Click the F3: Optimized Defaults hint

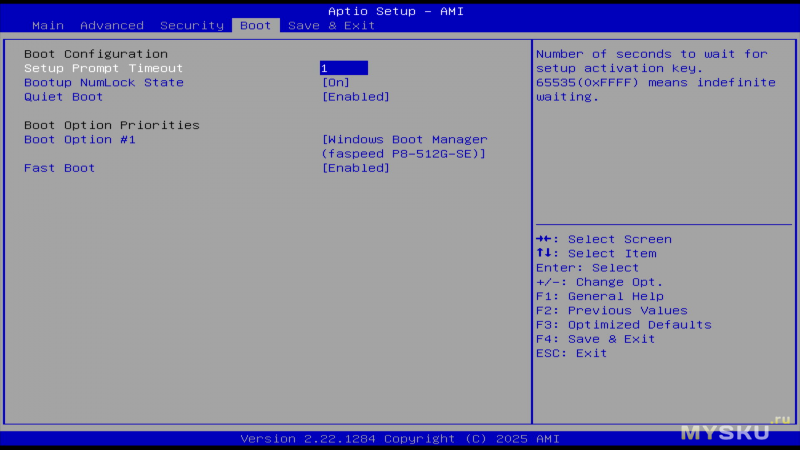coord(623,325)
